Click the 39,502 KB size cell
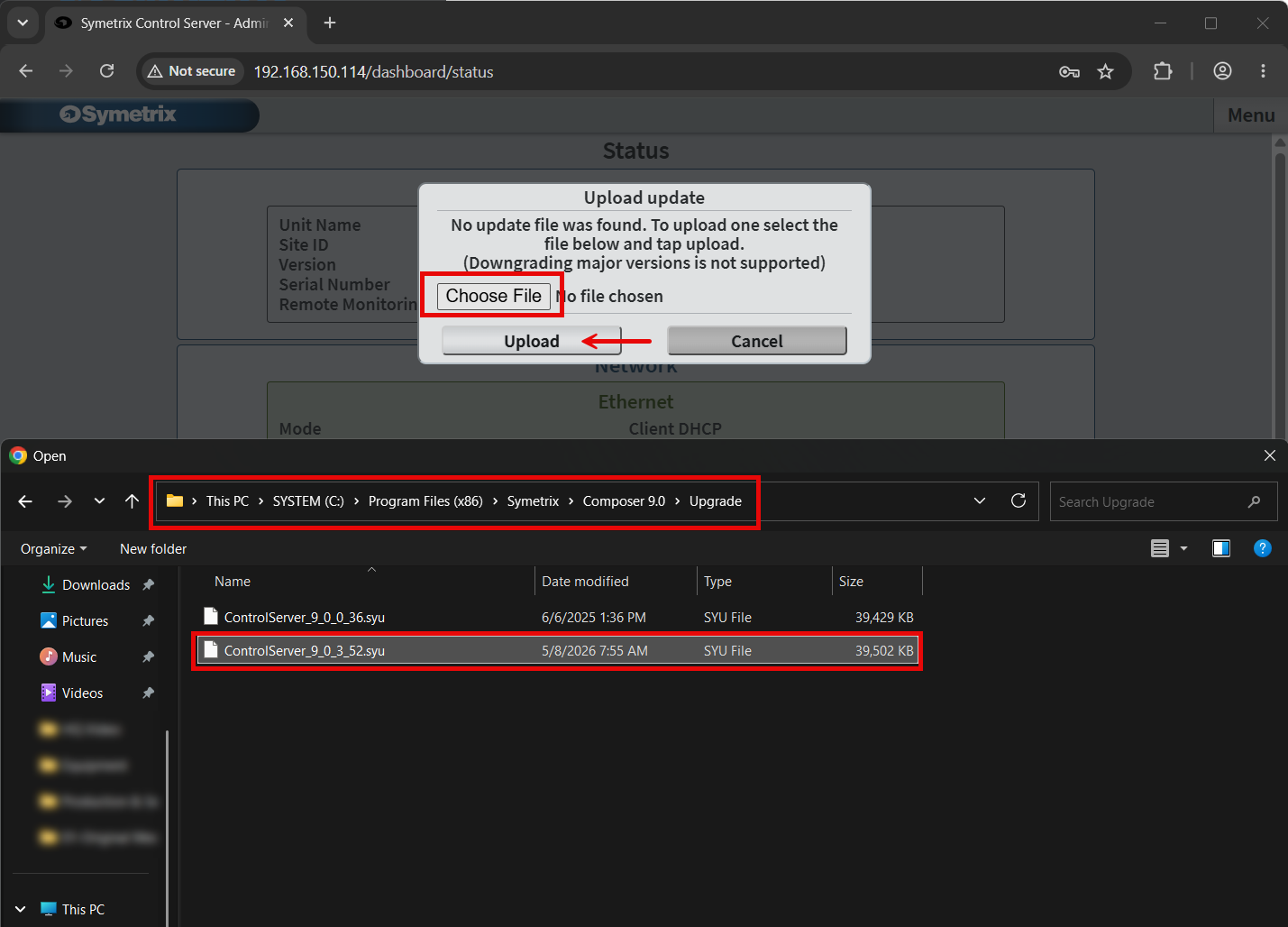Screen dimensions: 1288x927 [x=884, y=651]
